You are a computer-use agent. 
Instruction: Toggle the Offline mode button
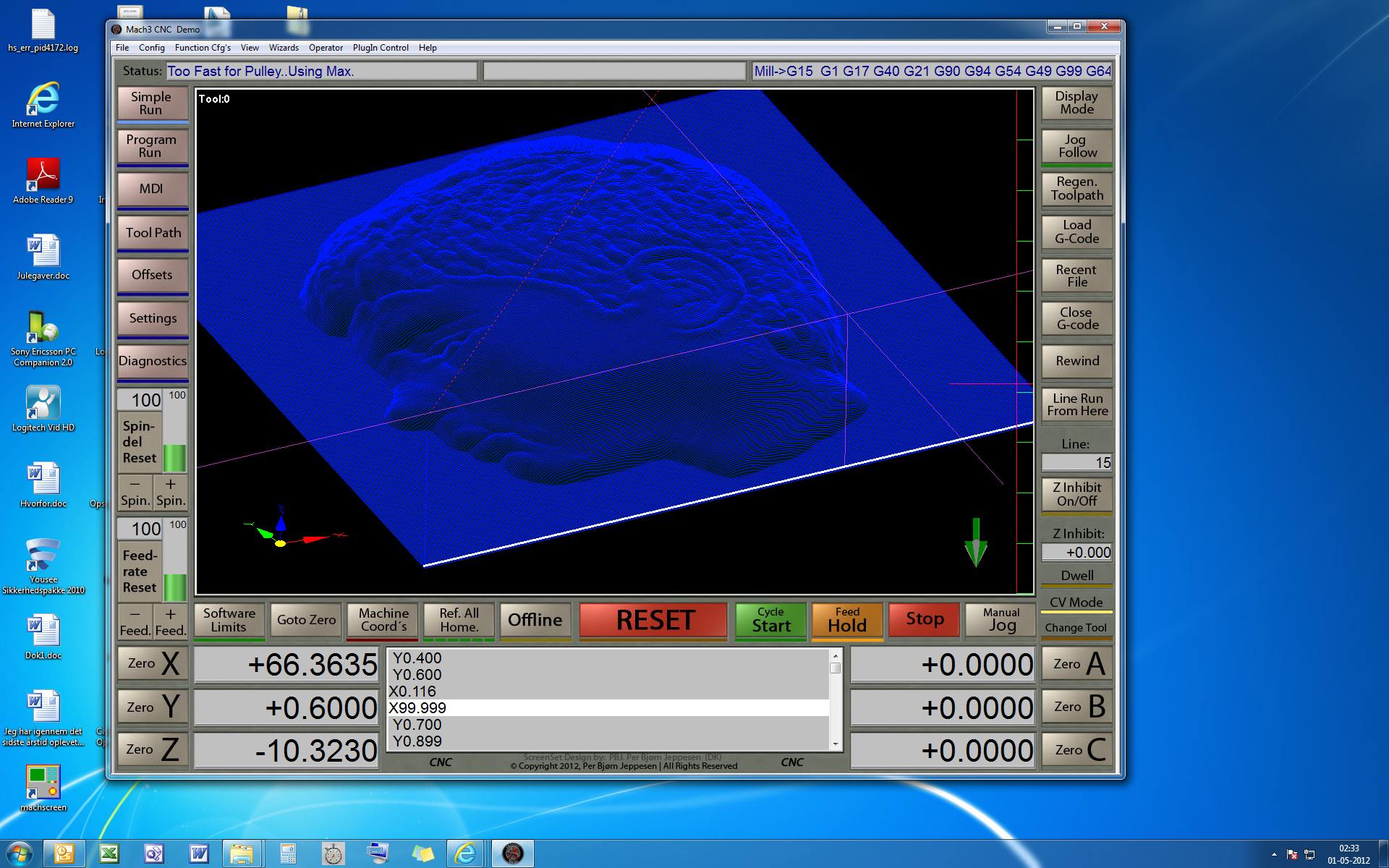click(535, 620)
